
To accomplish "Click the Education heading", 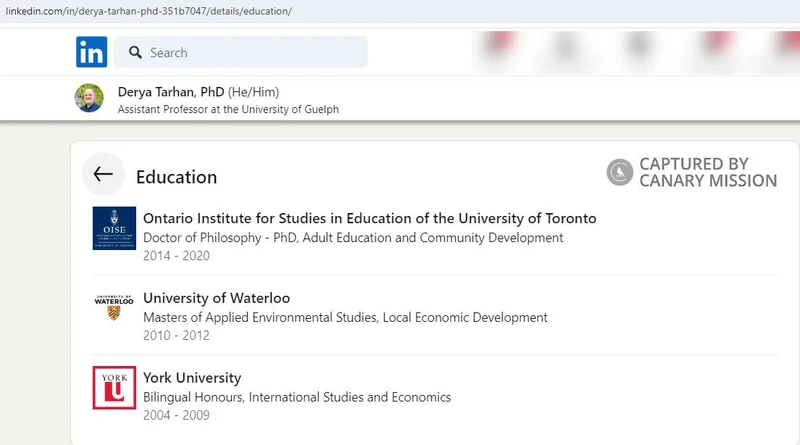I will pos(177,177).
